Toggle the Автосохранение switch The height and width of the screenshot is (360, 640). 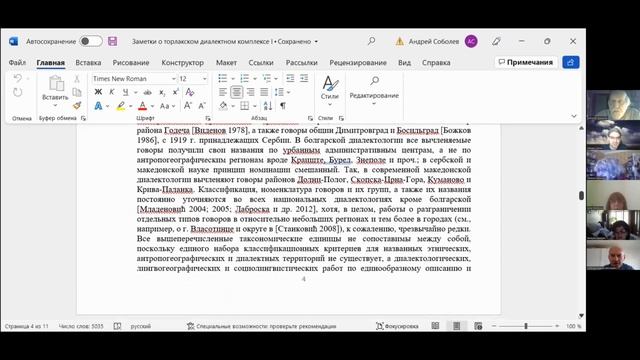click(91, 41)
